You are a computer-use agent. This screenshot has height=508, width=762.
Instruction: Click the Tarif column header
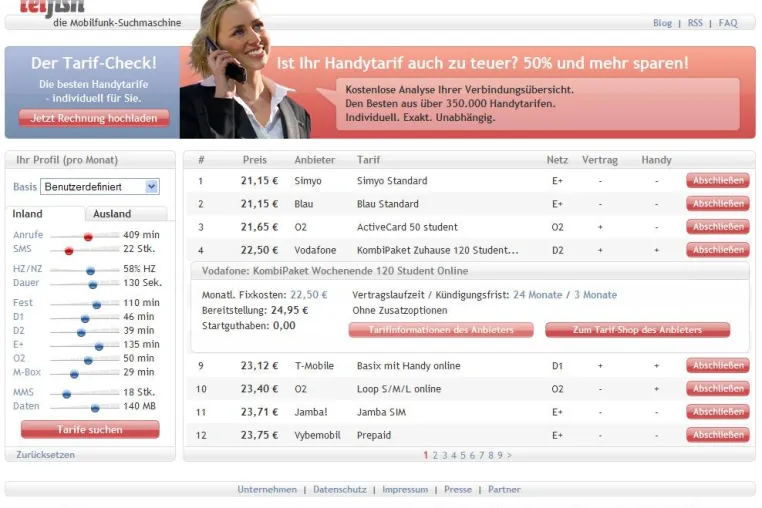368,160
